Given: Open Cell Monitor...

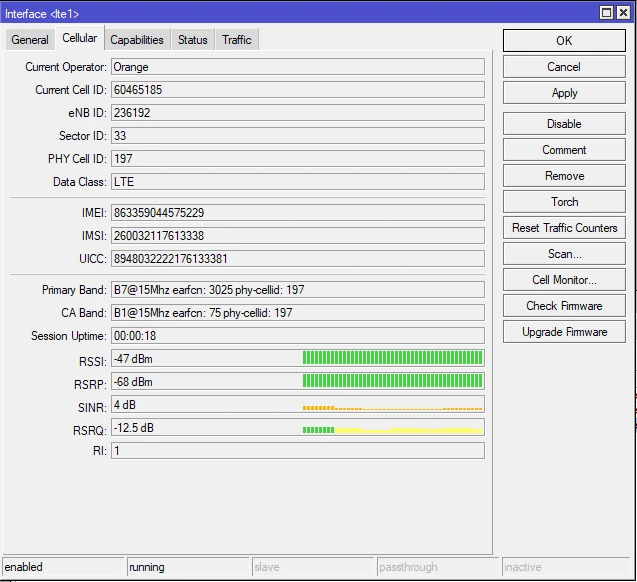Looking at the screenshot, I should (x=564, y=279).
